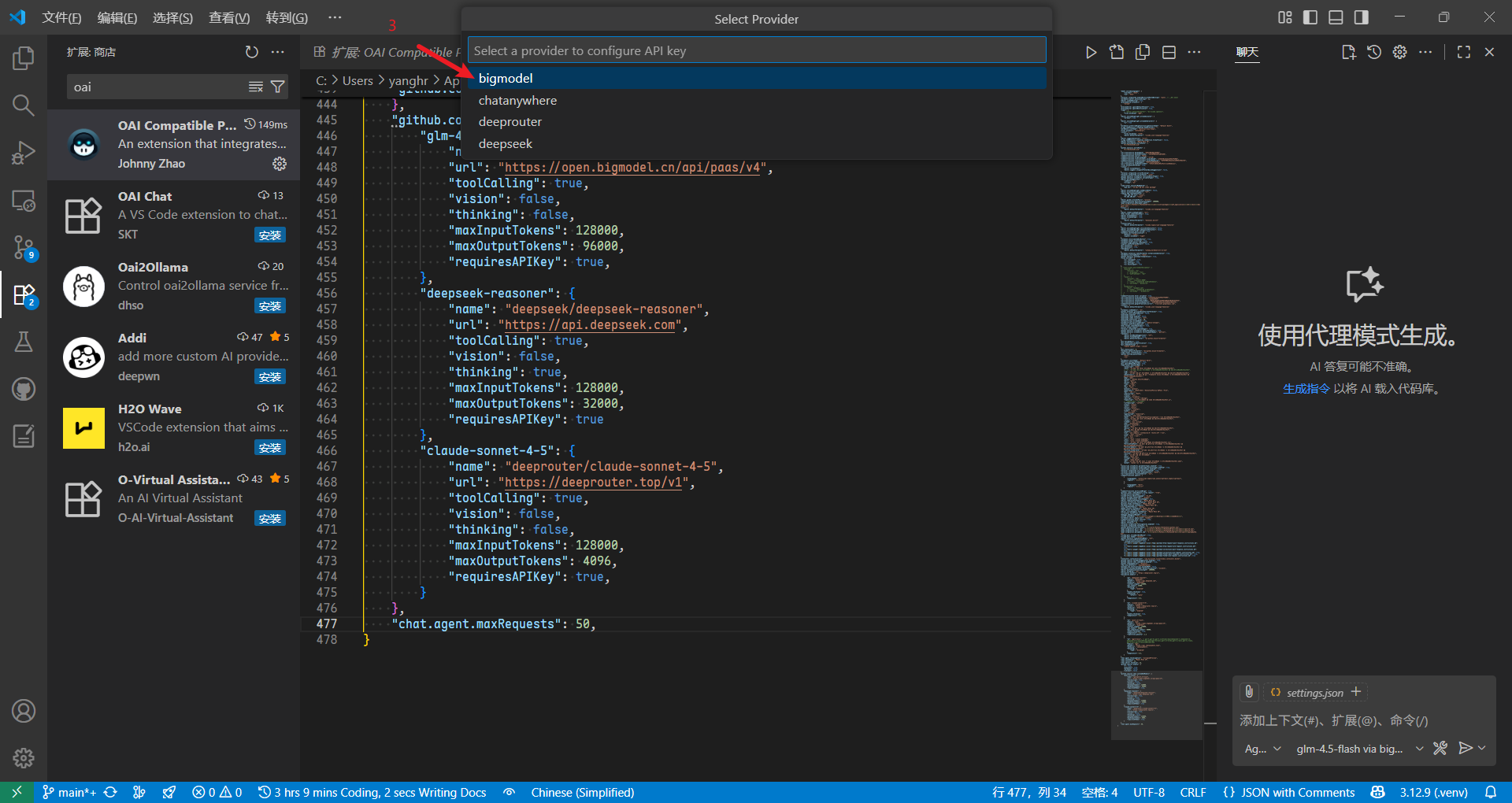Expand the send options chevron

click(1482, 748)
